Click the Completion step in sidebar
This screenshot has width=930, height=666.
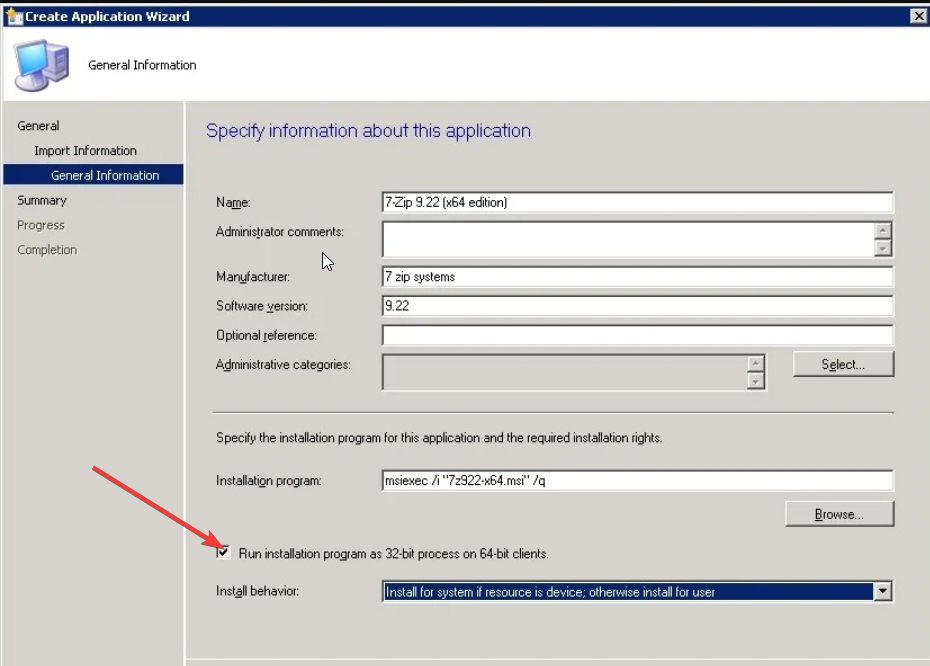pyautogui.click(x=47, y=250)
